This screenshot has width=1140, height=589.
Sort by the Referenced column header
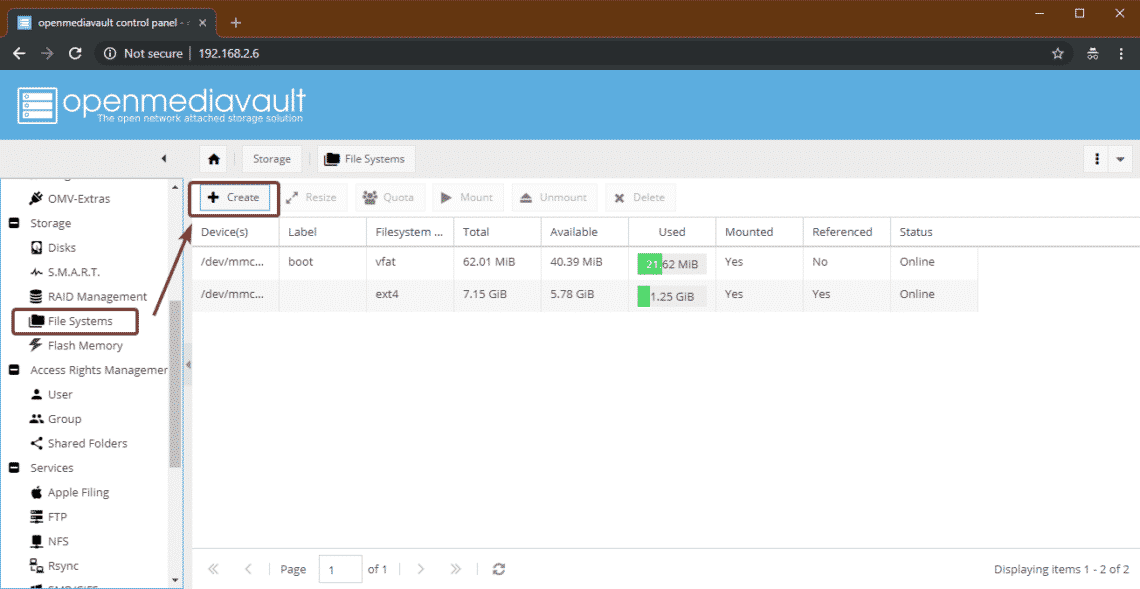point(846,232)
